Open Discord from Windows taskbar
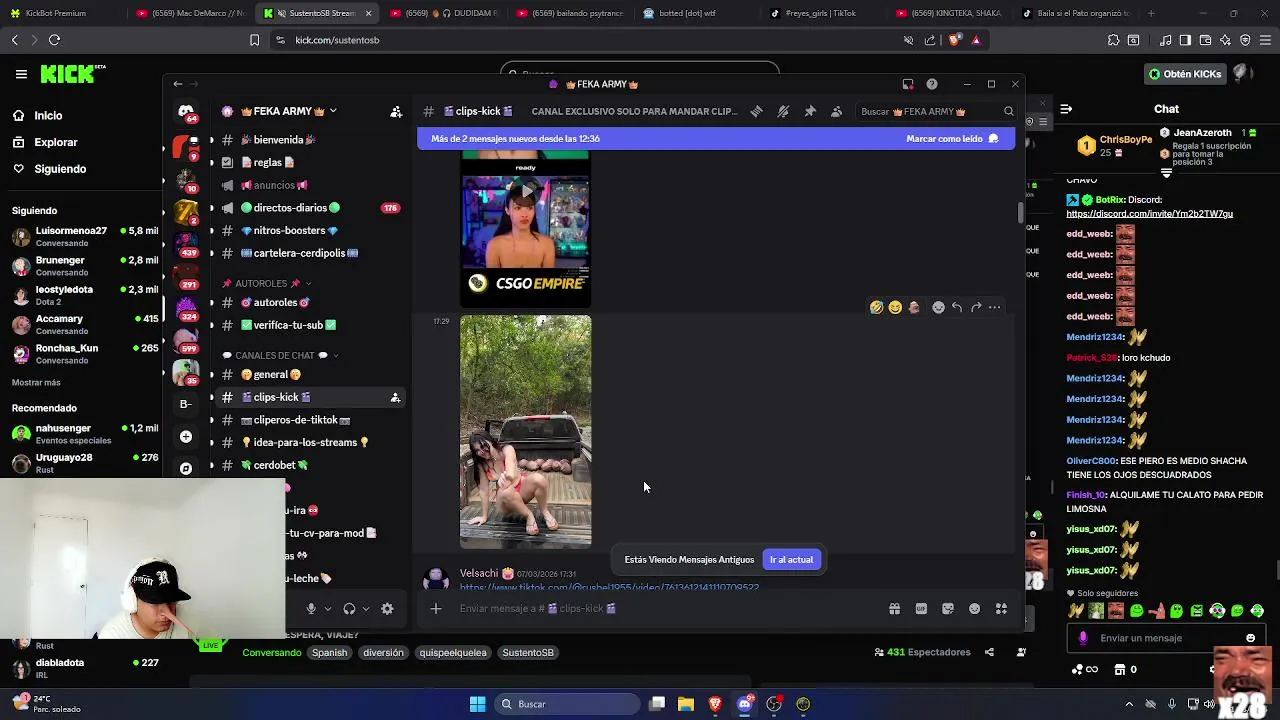 [x=744, y=704]
